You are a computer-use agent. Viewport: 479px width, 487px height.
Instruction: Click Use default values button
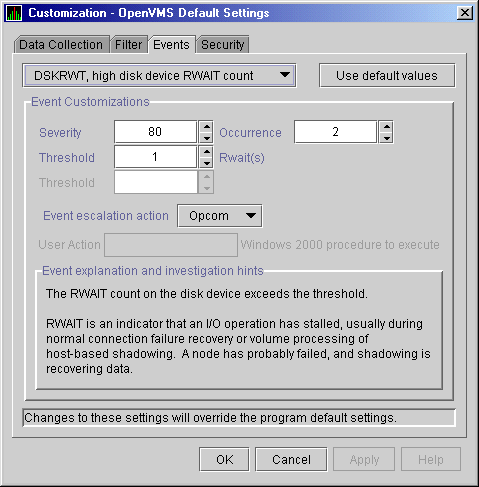387,76
